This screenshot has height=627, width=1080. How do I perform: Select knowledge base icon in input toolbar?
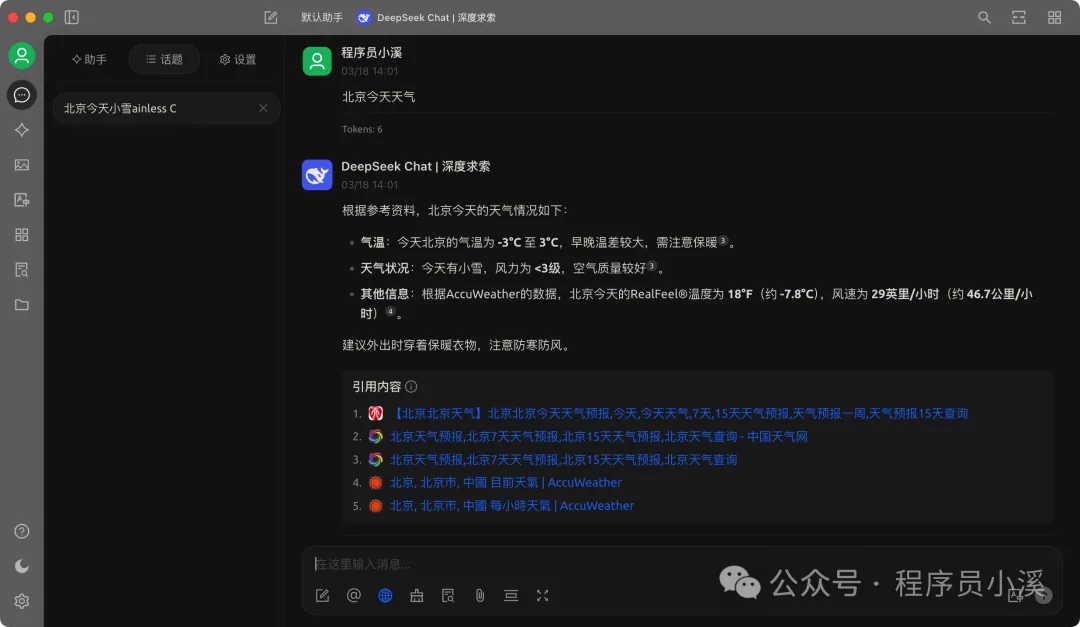[x=448, y=595]
